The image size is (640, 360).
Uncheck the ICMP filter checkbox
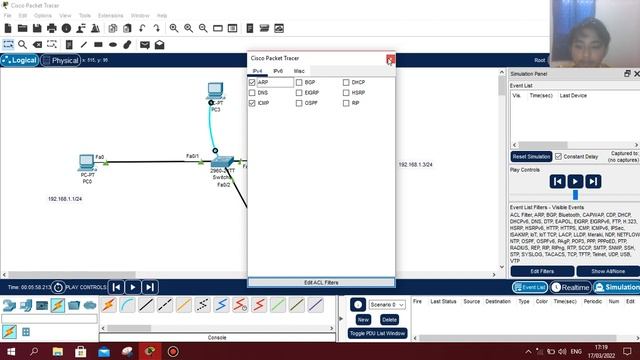252,103
